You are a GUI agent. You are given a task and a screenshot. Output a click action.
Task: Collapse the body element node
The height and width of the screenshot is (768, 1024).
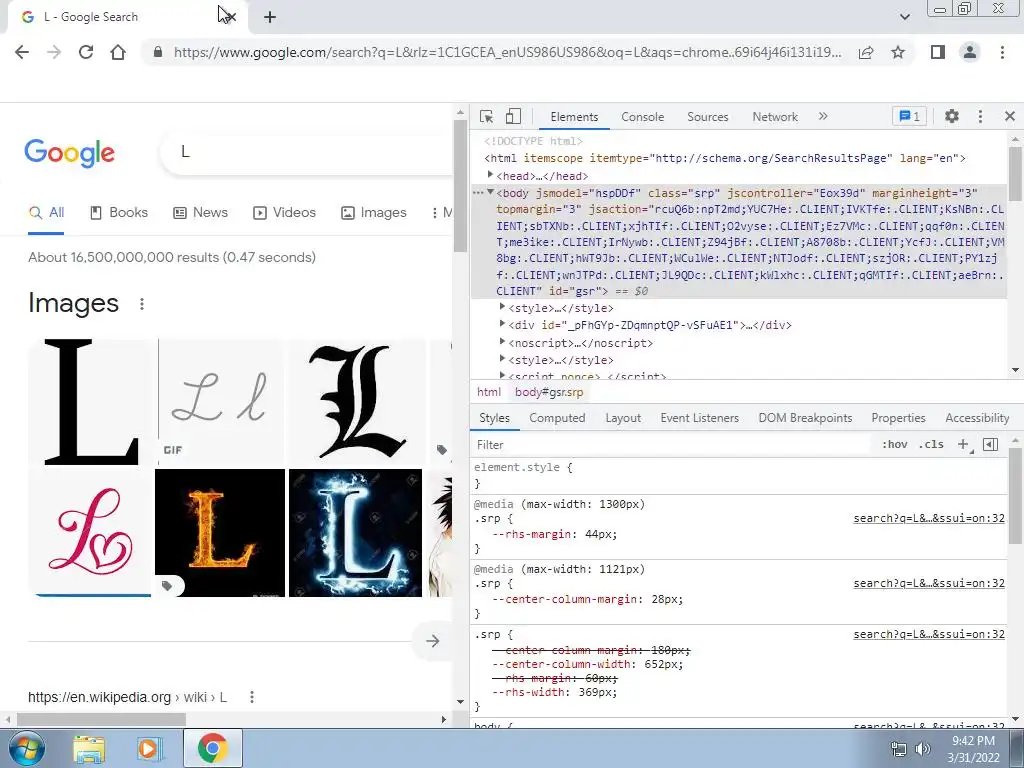[x=490, y=192]
